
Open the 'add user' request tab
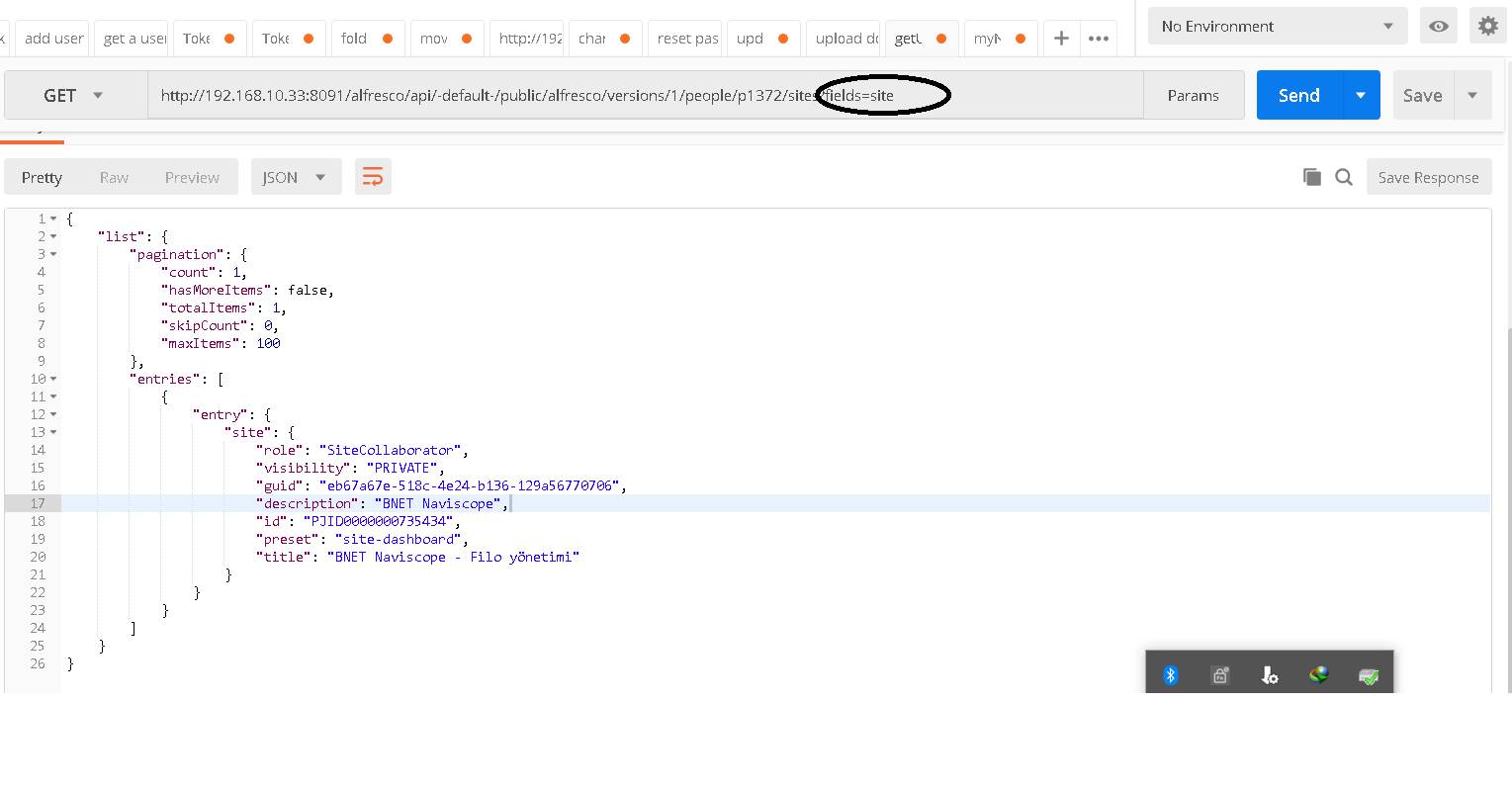53,39
